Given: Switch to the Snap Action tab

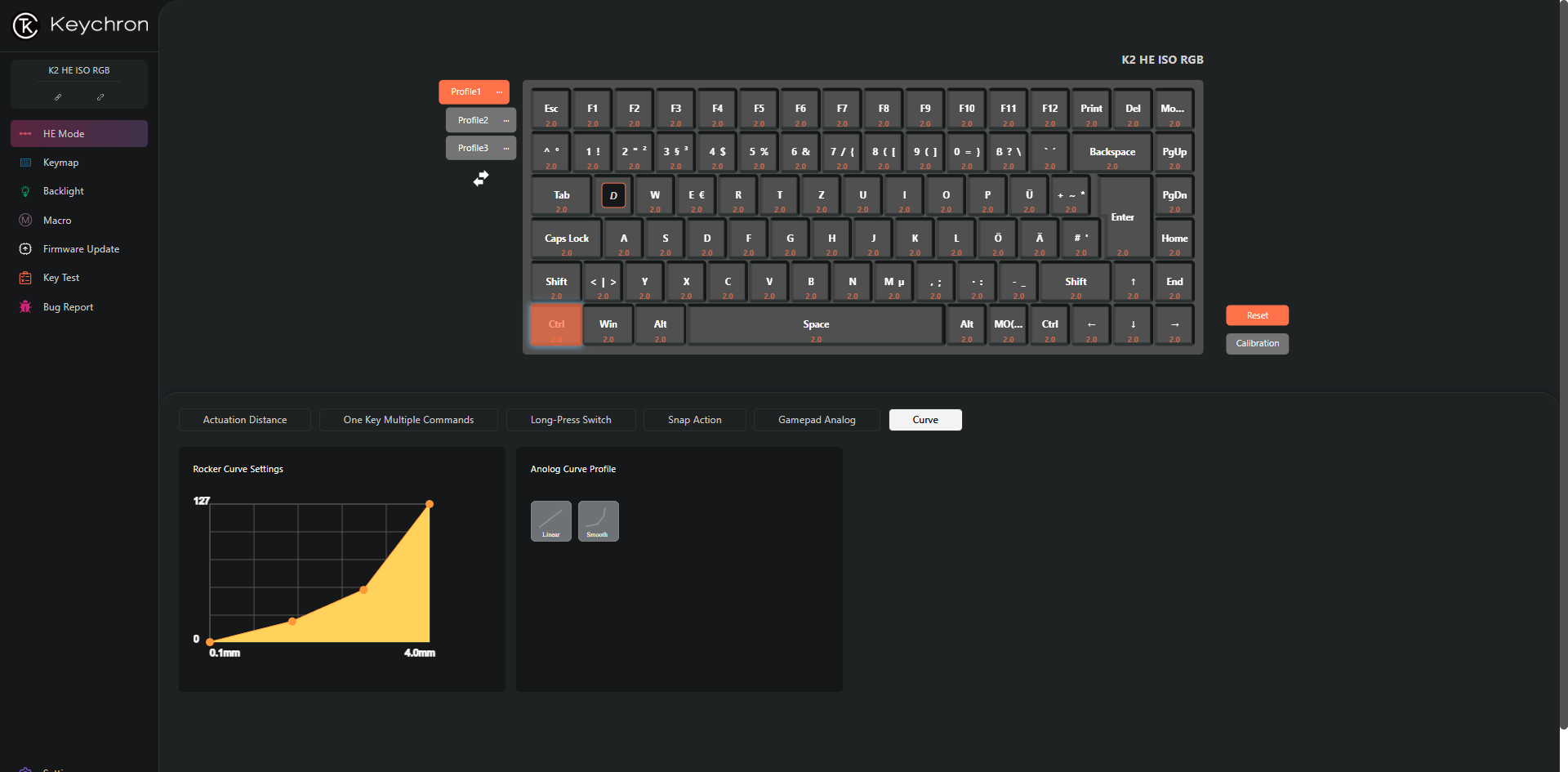Looking at the screenshot, I should (x=695, y=420).
